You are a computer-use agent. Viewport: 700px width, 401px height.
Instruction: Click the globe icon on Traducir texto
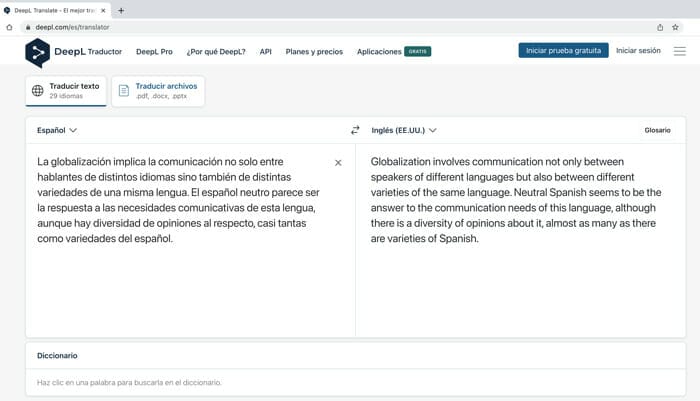[38, 91]
